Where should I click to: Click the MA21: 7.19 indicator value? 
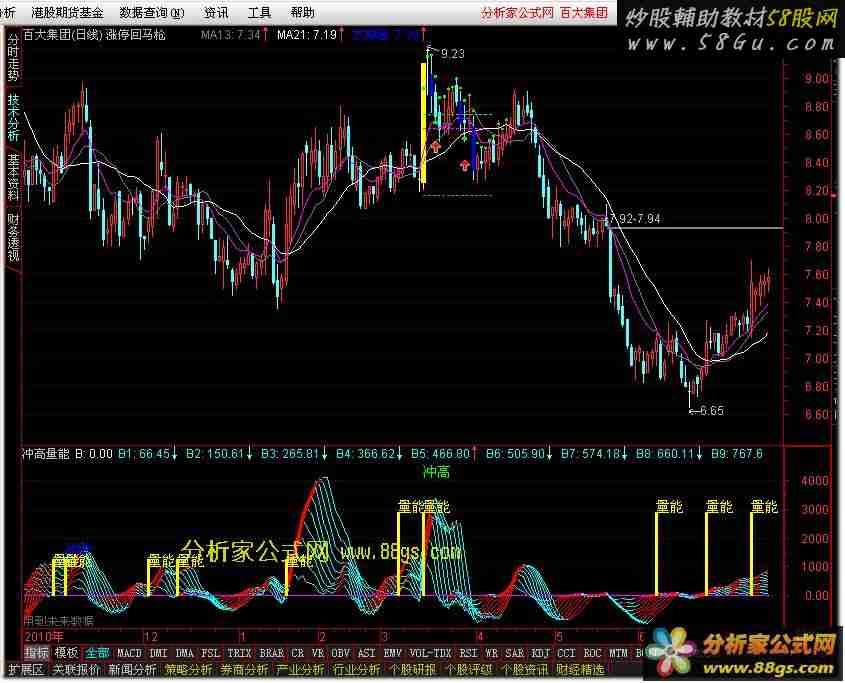point(306,36)
